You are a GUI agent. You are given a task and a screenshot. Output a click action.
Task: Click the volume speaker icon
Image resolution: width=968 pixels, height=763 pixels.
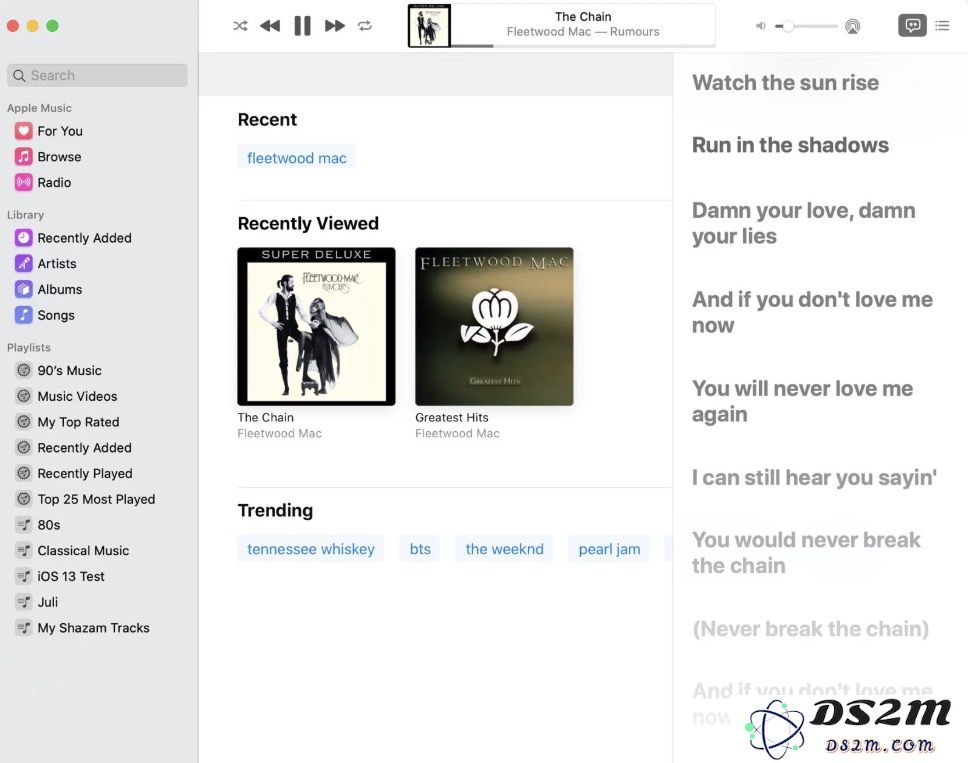pyautogui.click(x=761, y=26)
